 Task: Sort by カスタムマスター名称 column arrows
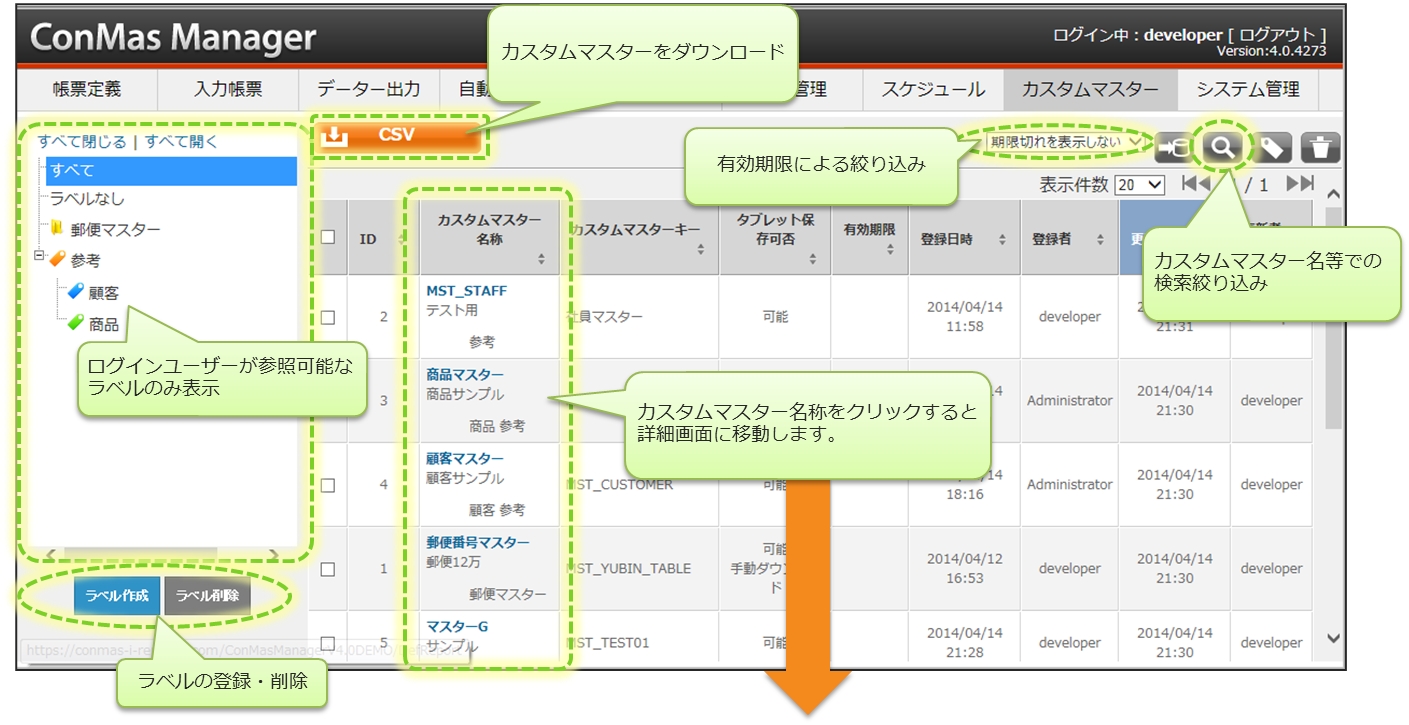pos(541,259)
